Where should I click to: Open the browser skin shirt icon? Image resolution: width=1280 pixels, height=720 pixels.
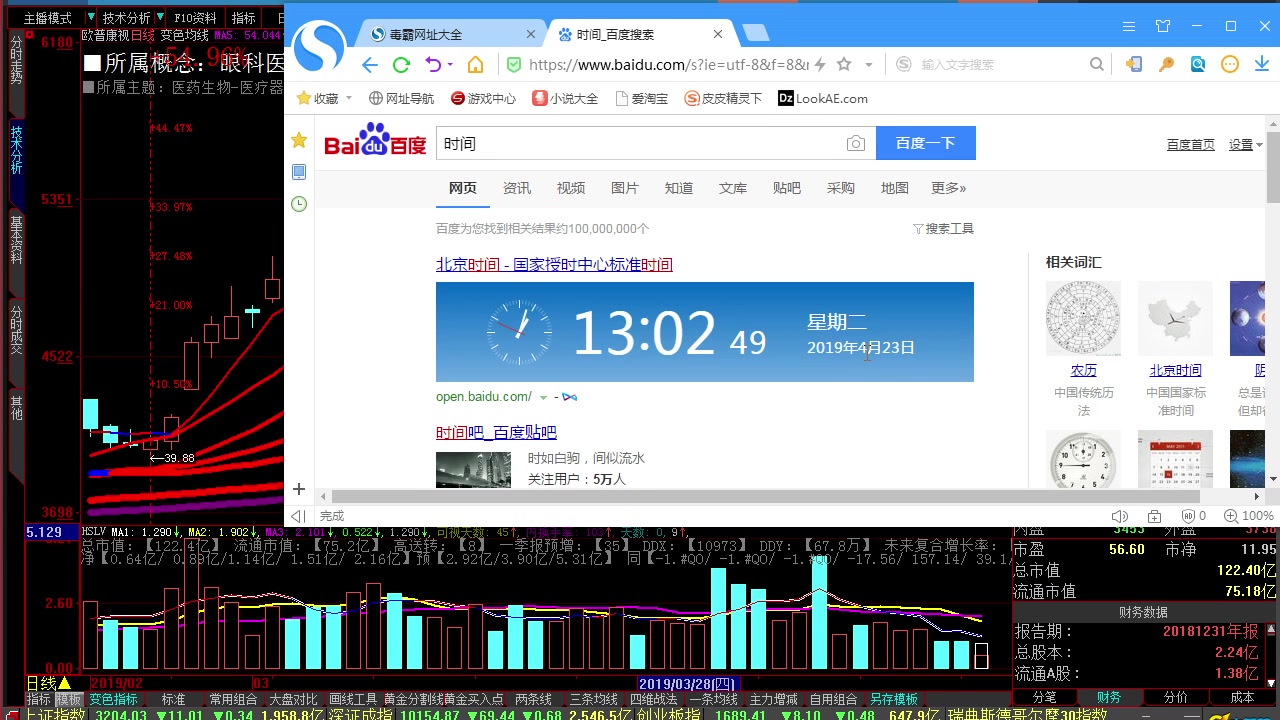coord(1163,27)
